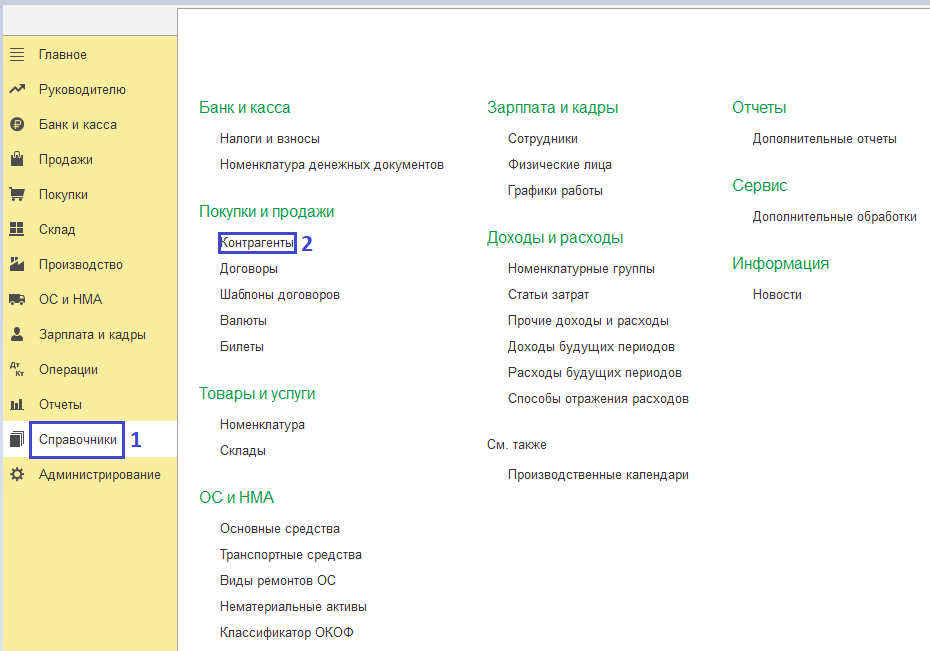Click the Дополнительные отчеты link
The height and width of the screenshot is (651, 930).
824,139
